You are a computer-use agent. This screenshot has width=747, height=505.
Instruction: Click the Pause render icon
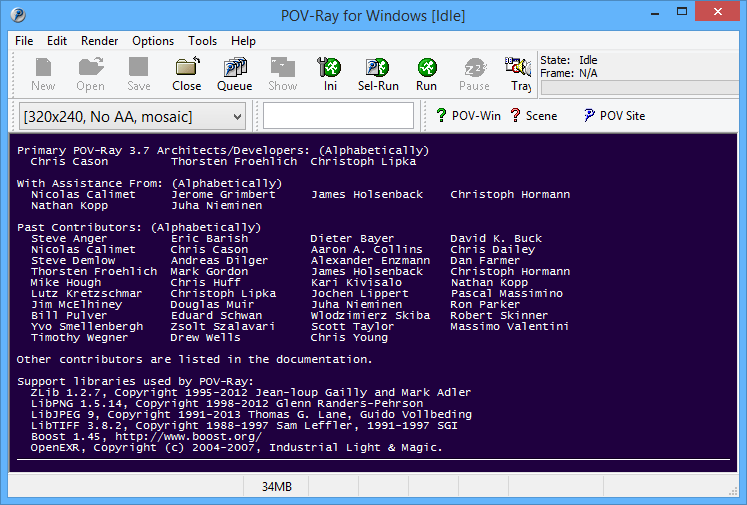point(474,74)
